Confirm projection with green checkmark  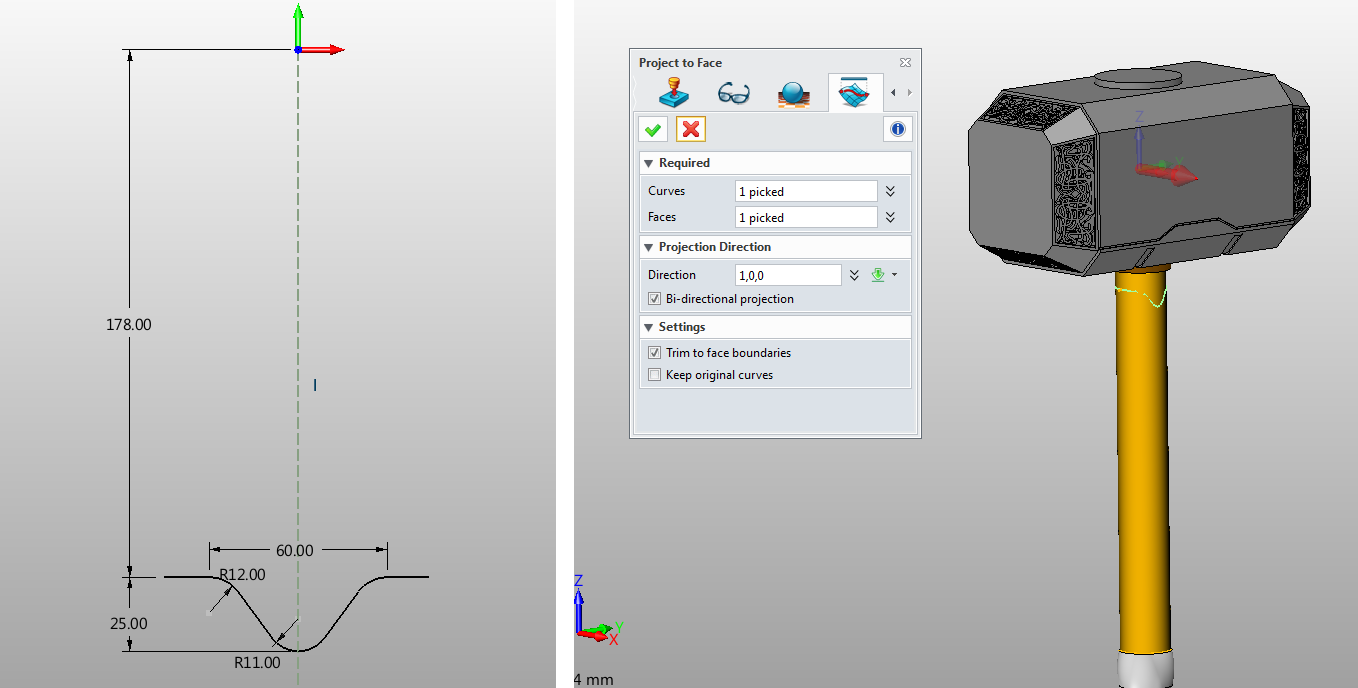pos(653,129)
